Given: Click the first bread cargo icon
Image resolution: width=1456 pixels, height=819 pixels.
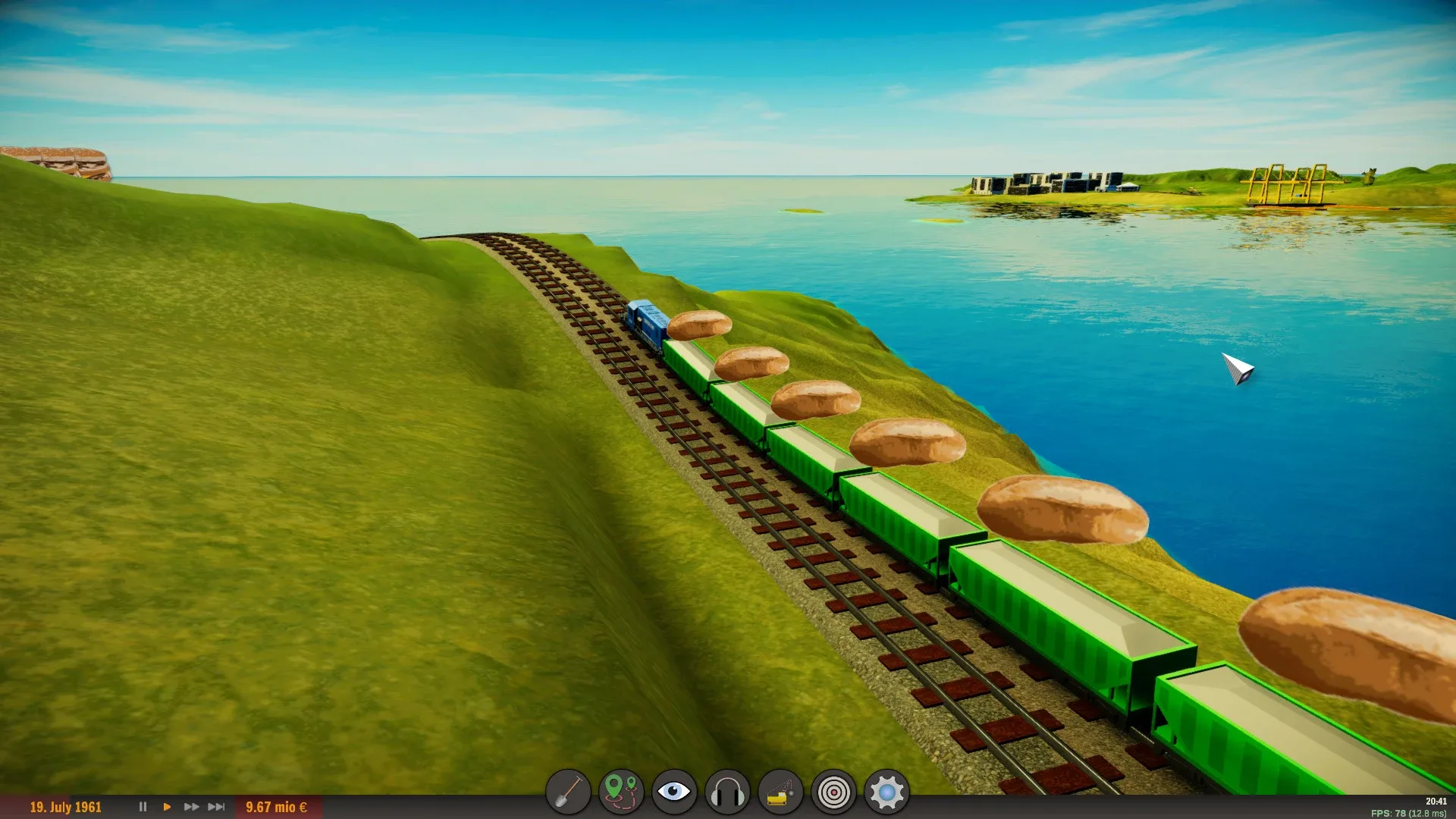Looking at the screenshot, I should (x=699, y=325).
